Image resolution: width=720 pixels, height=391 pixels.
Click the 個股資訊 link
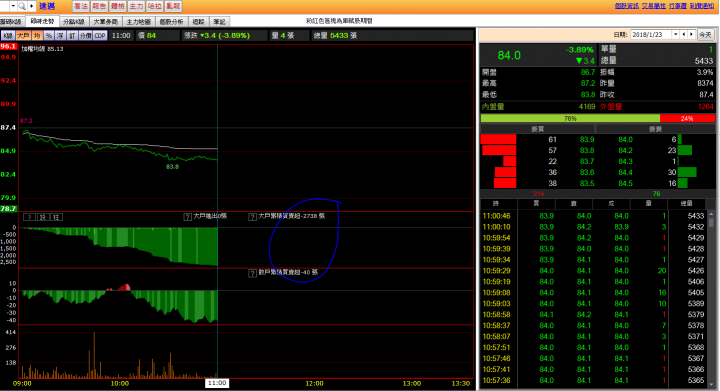click(x=627, y=6)
